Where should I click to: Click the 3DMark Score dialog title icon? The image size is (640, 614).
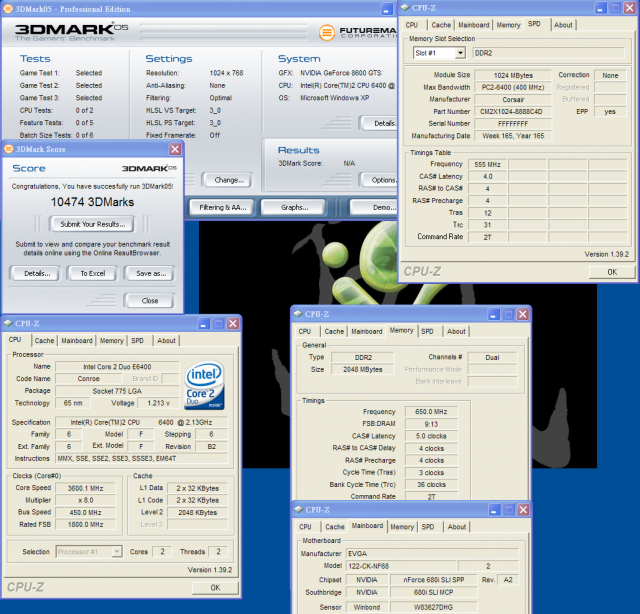click(x=9, y=149)
